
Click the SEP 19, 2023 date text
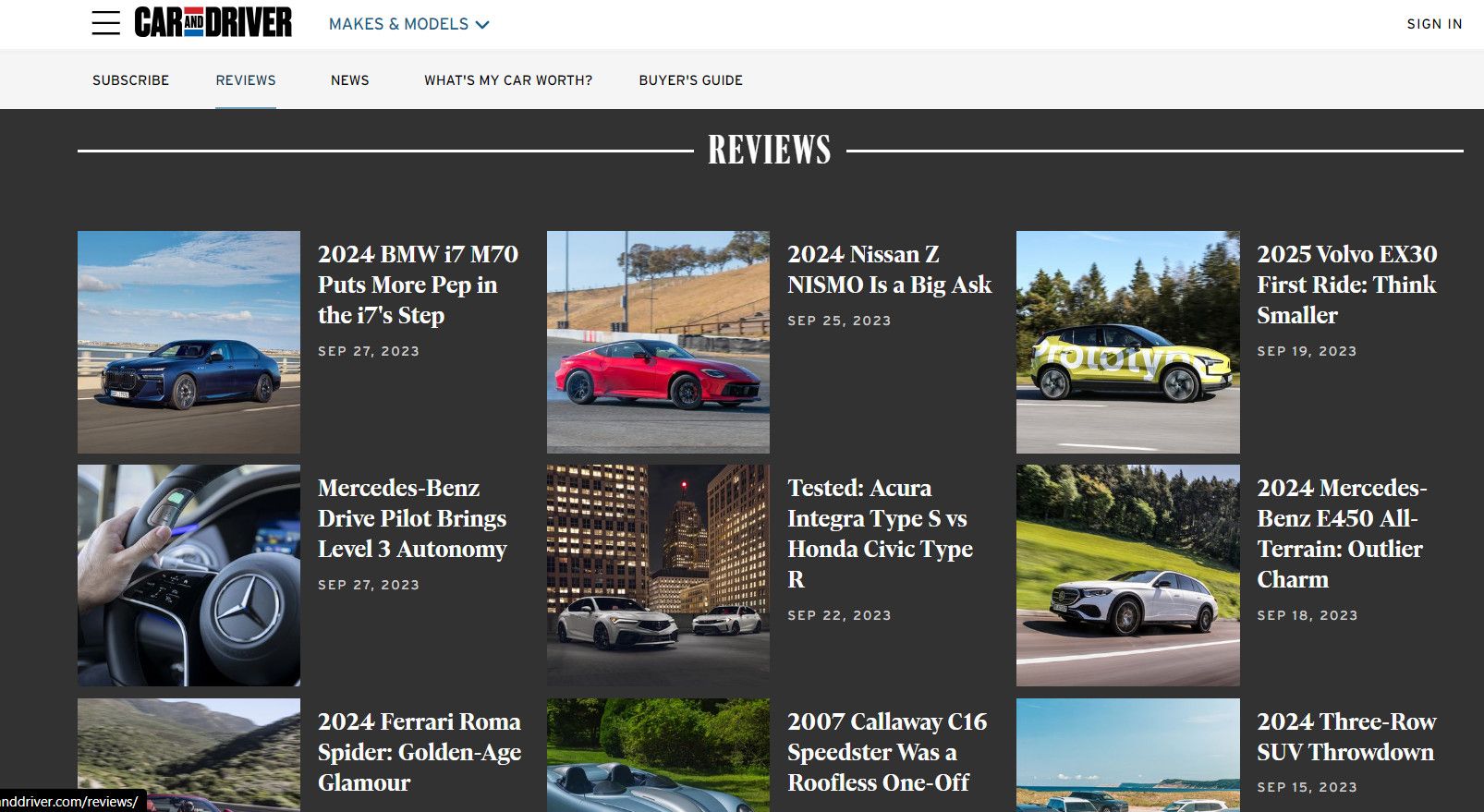tap(1307, 351)
